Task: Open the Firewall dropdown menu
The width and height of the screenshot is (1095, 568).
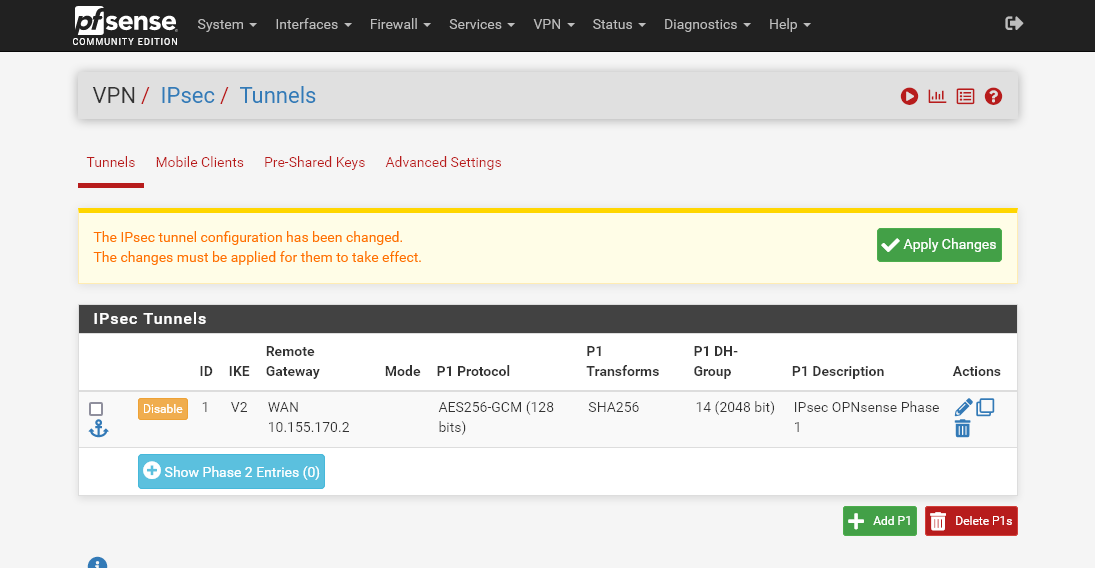Action: point(400,24)
